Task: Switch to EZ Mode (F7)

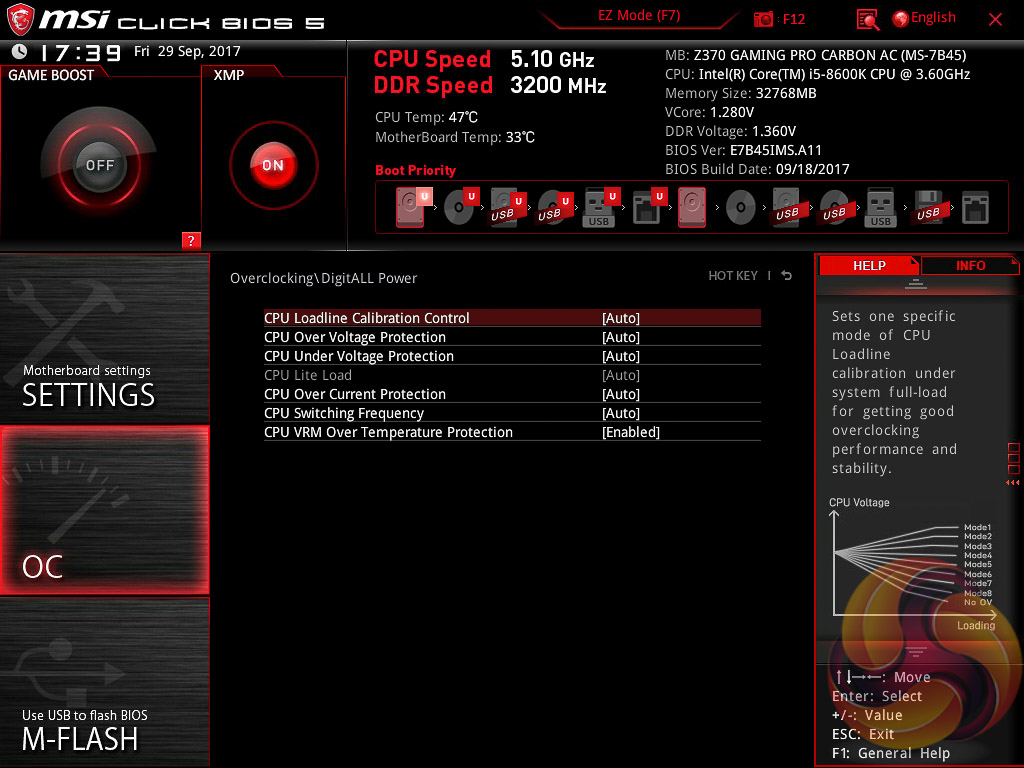Action: pos(639,16)
